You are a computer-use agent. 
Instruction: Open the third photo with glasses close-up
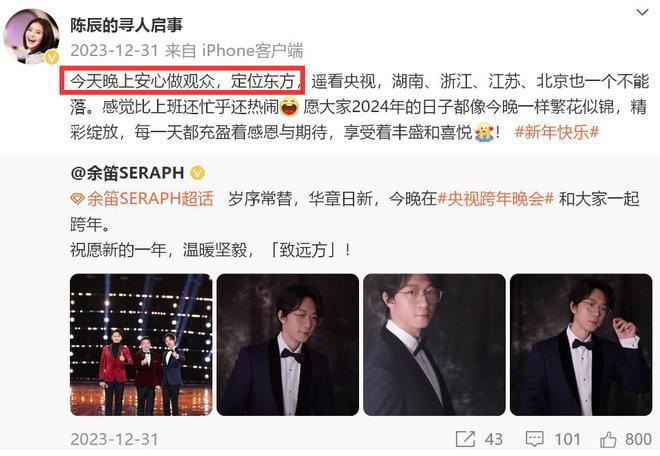tap(434, 345)
